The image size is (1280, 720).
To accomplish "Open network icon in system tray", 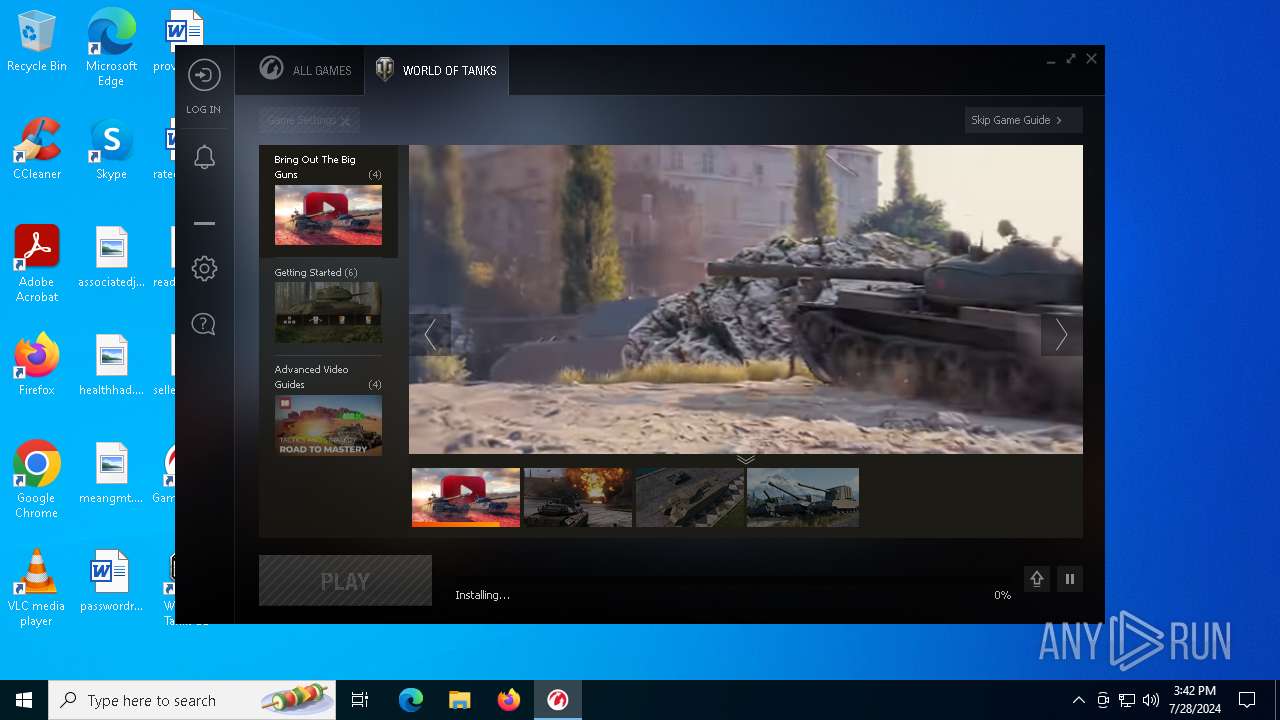I will pos(1127,700).
